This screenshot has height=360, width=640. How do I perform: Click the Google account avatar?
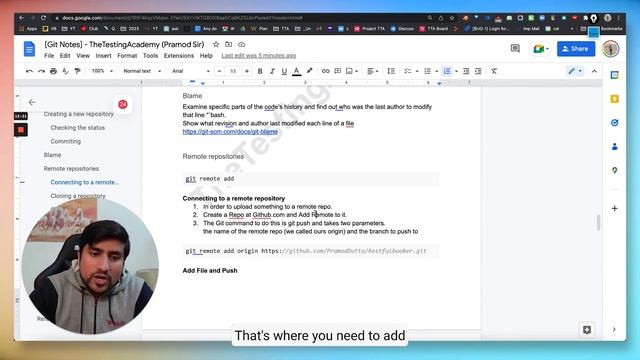(x=611, y=49)
